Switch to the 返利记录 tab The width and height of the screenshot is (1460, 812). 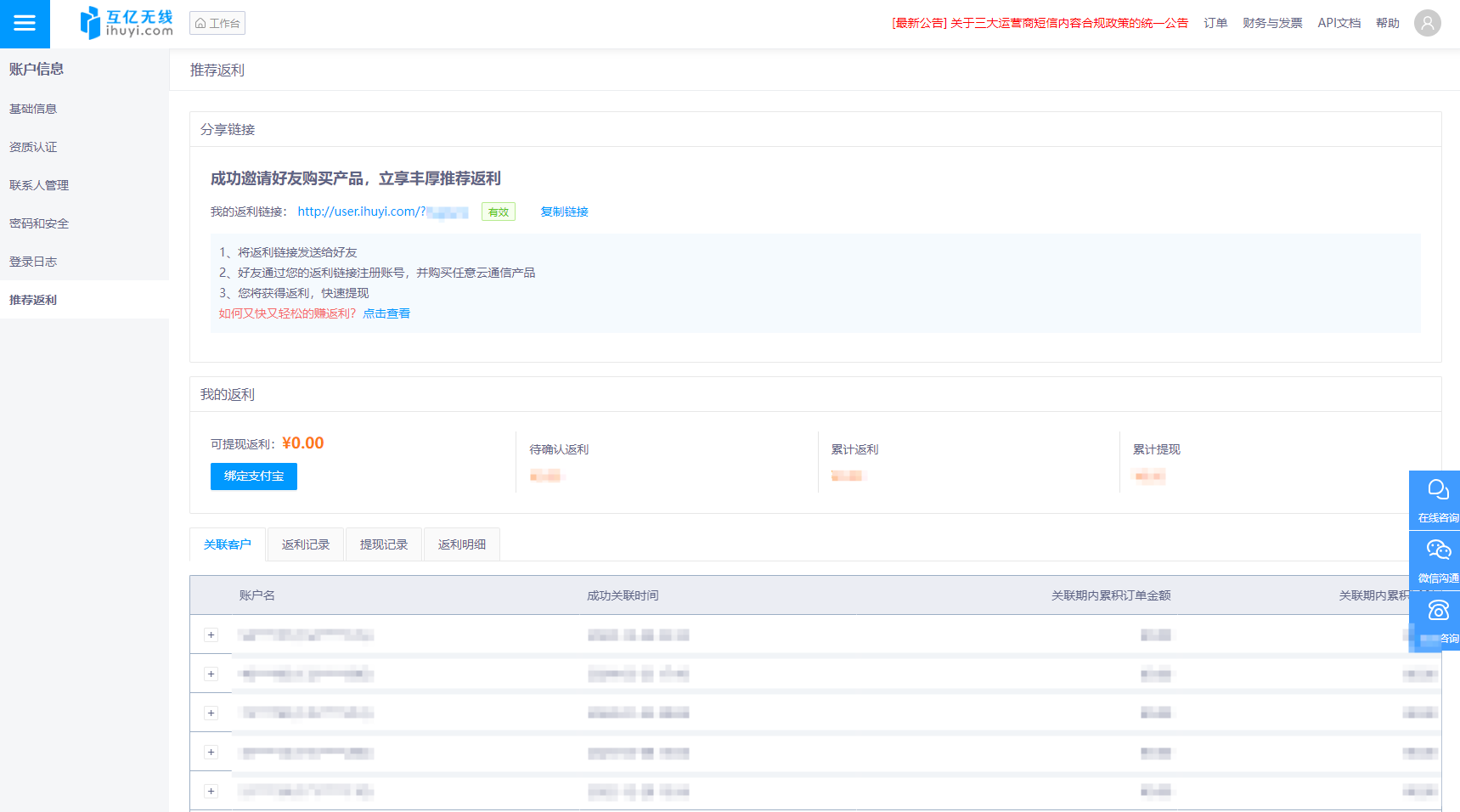click(306, 544)
